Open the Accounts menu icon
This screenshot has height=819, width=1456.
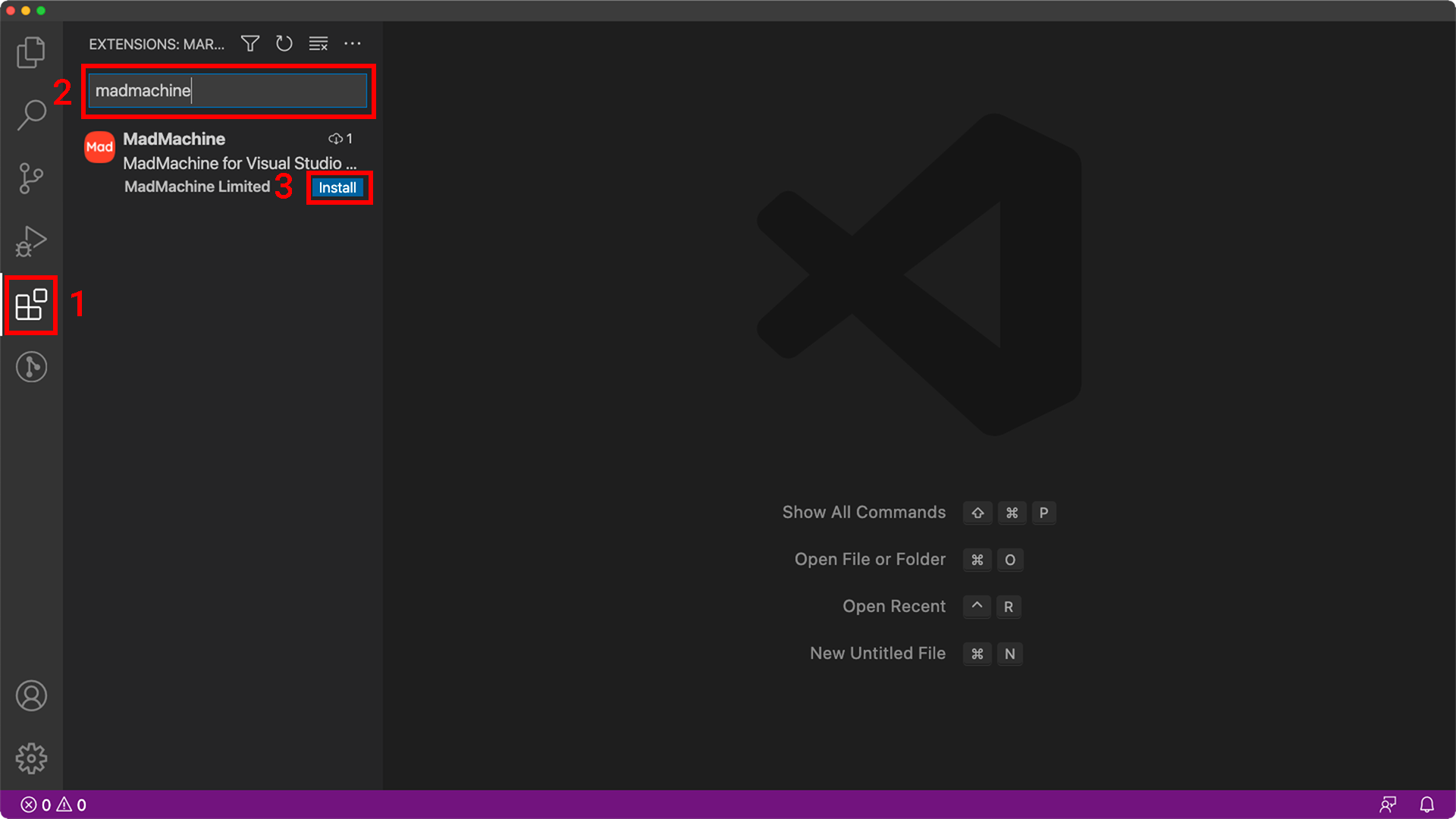31,695
